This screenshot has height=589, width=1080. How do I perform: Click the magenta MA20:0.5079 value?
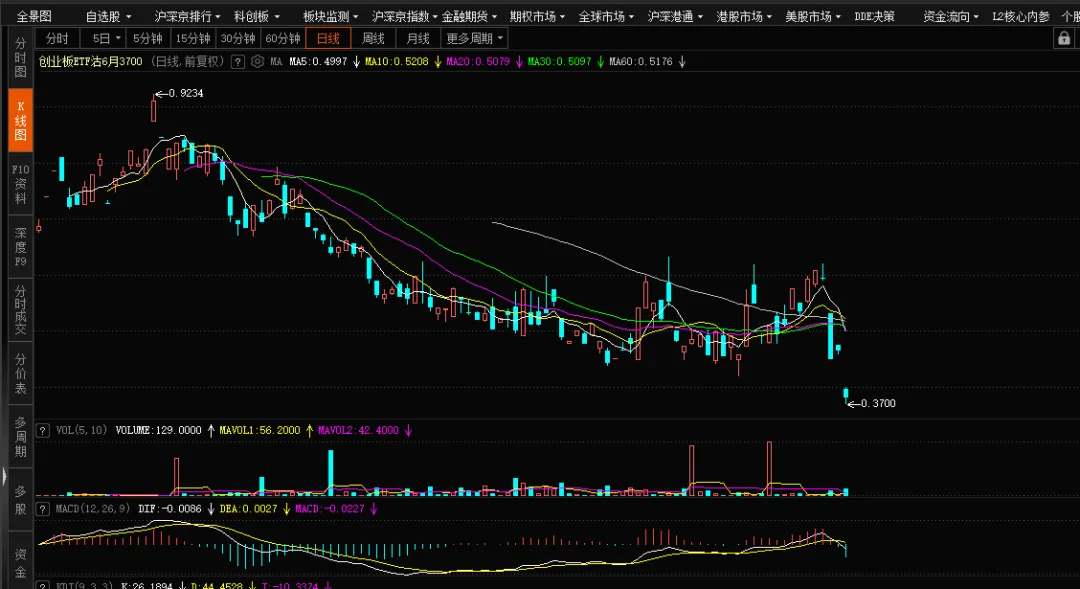click(x=478, y=62)
